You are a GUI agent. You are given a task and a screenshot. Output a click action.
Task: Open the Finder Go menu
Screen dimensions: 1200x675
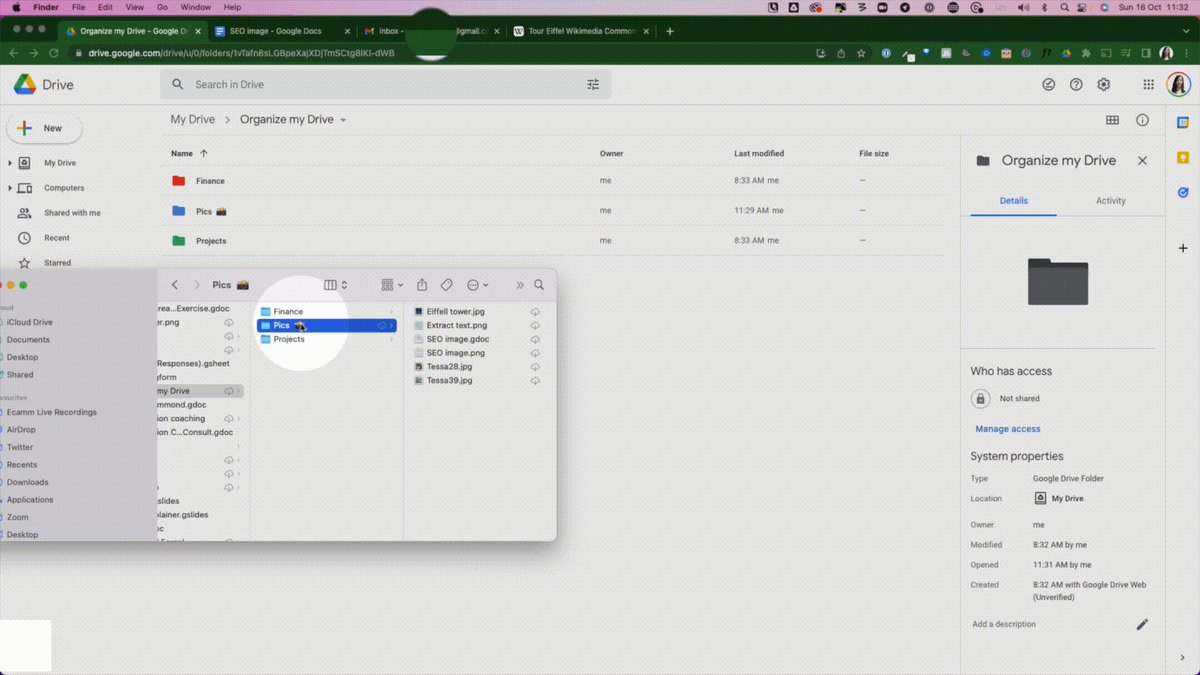tap(162, 7)
